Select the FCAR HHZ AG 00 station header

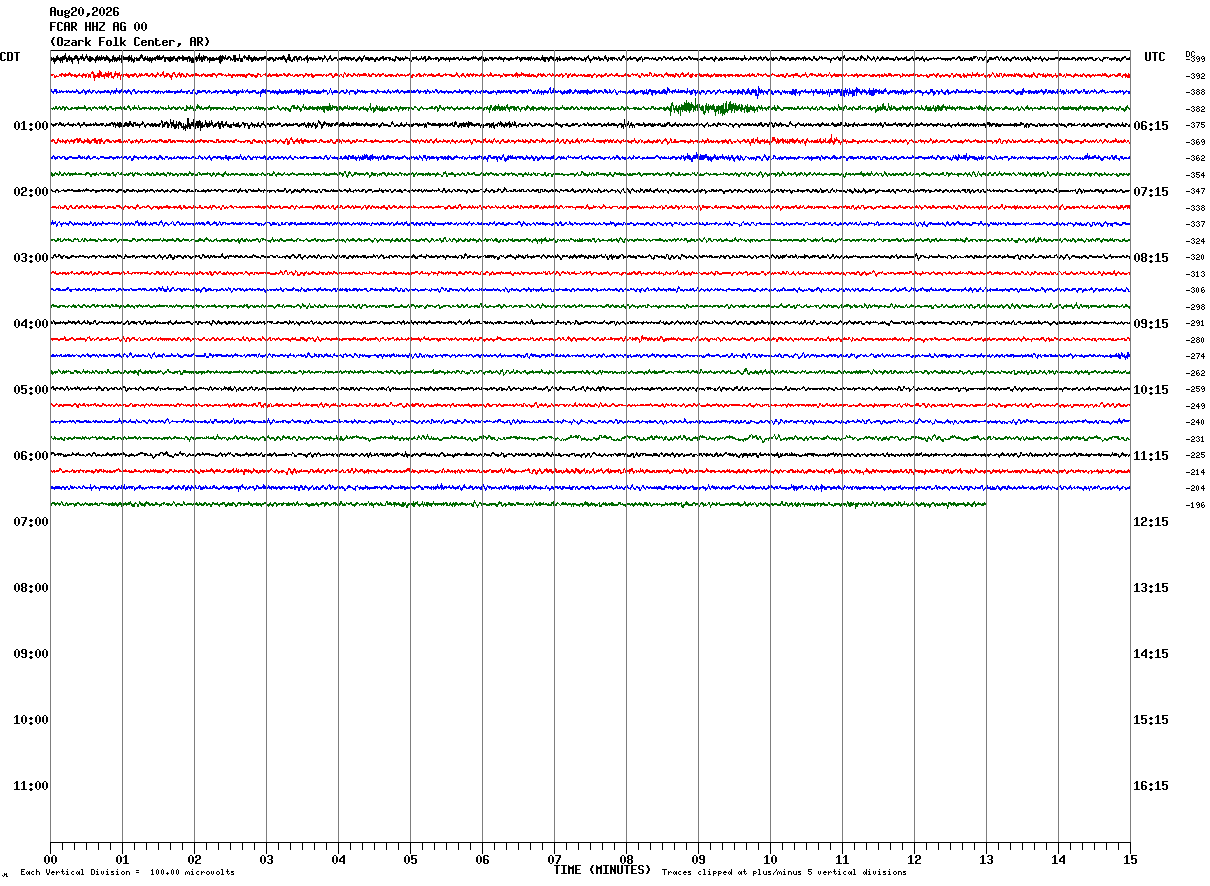(98, 27)
